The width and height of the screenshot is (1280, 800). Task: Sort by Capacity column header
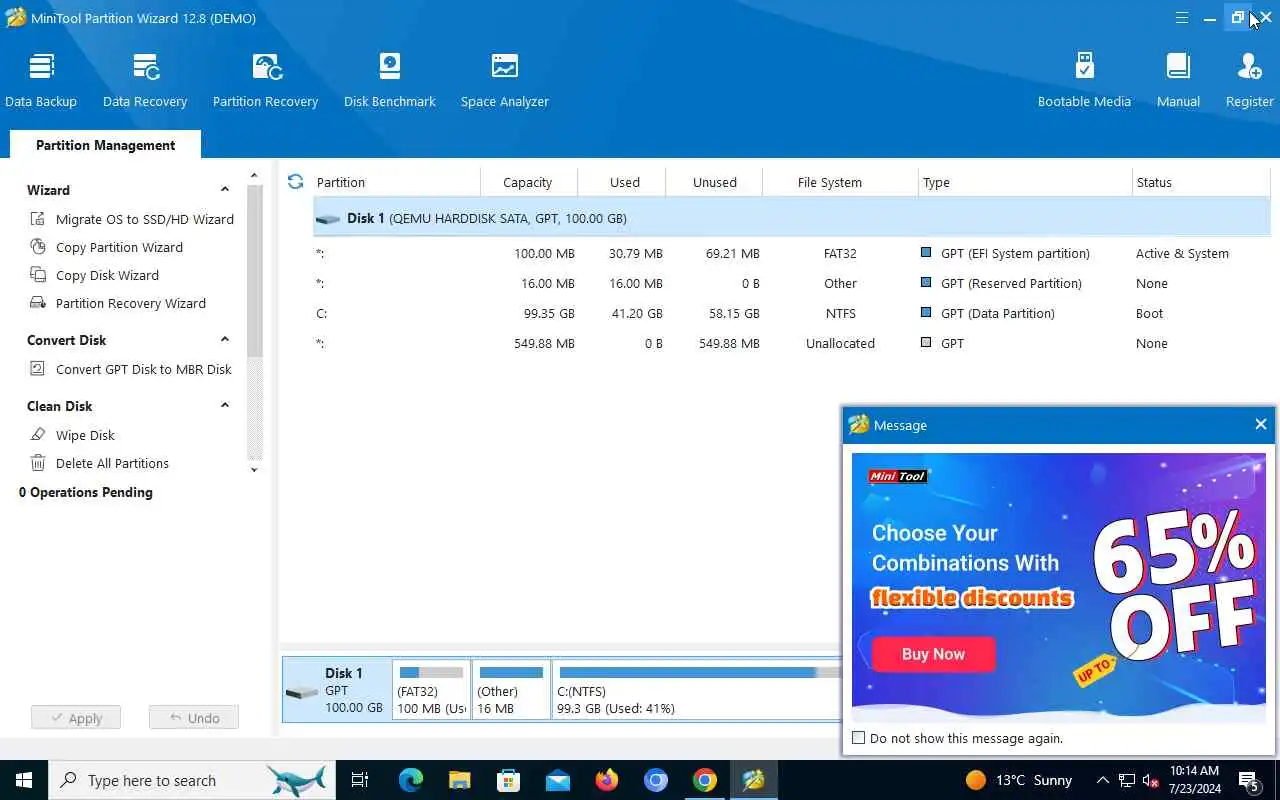(x=528, y=182)
